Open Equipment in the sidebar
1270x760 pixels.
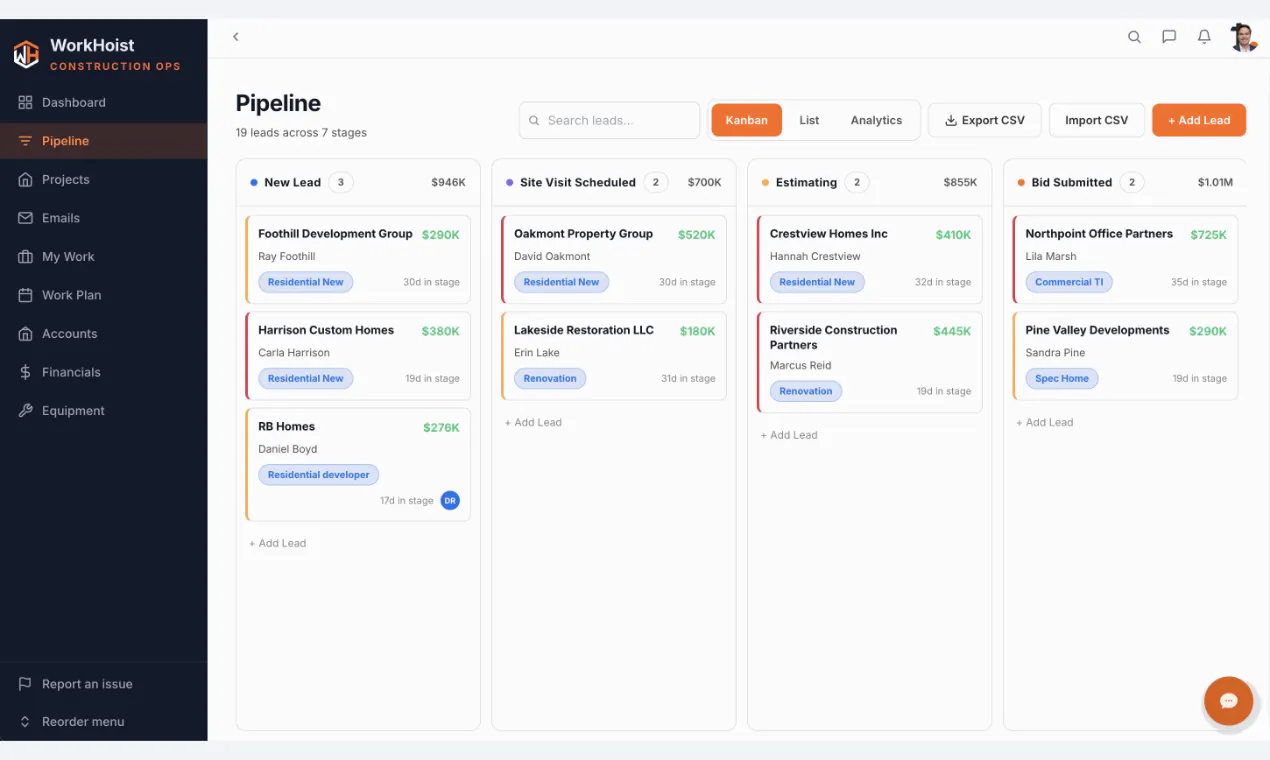coord(104,410)
